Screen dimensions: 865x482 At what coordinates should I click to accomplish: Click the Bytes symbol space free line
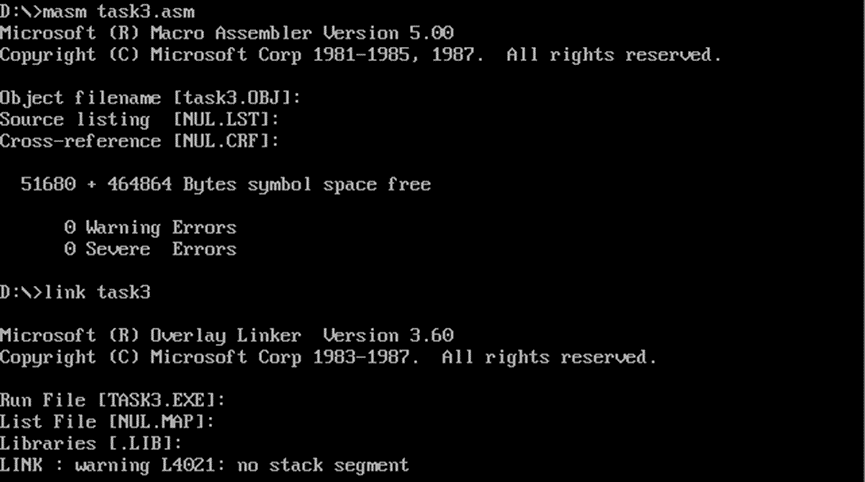[x=226, y=184]
